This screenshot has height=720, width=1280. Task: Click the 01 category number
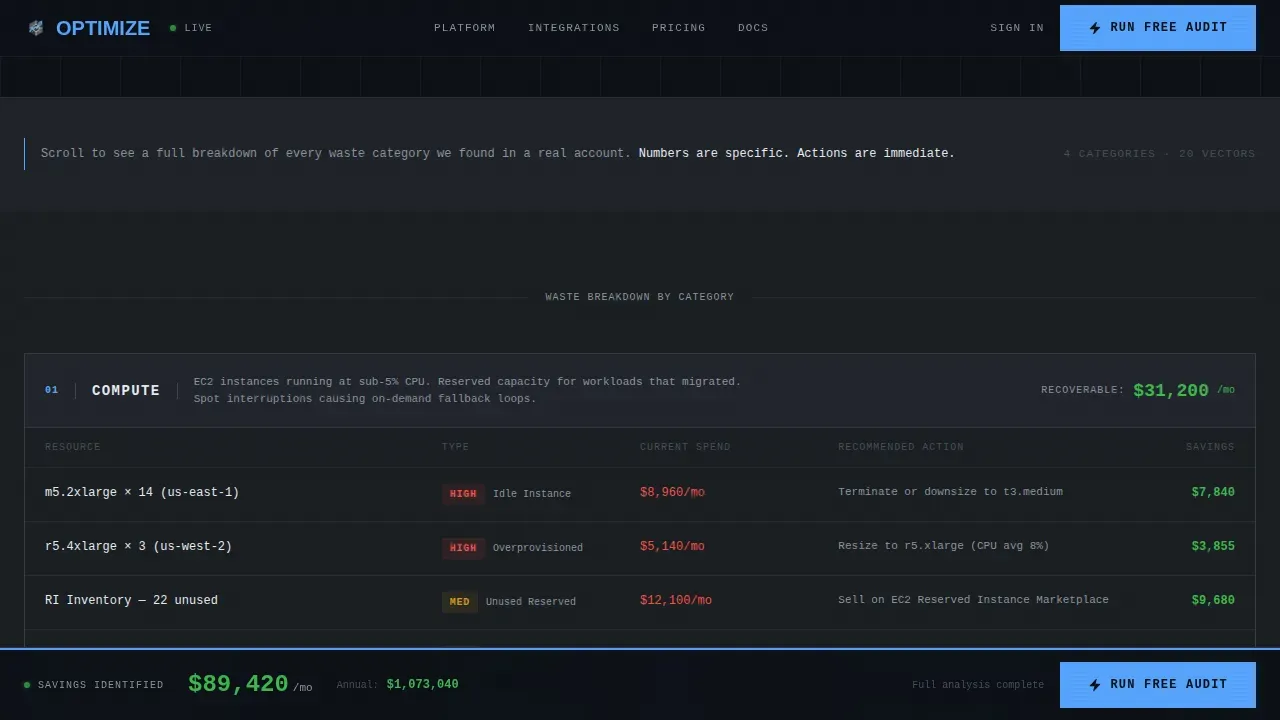52,390
